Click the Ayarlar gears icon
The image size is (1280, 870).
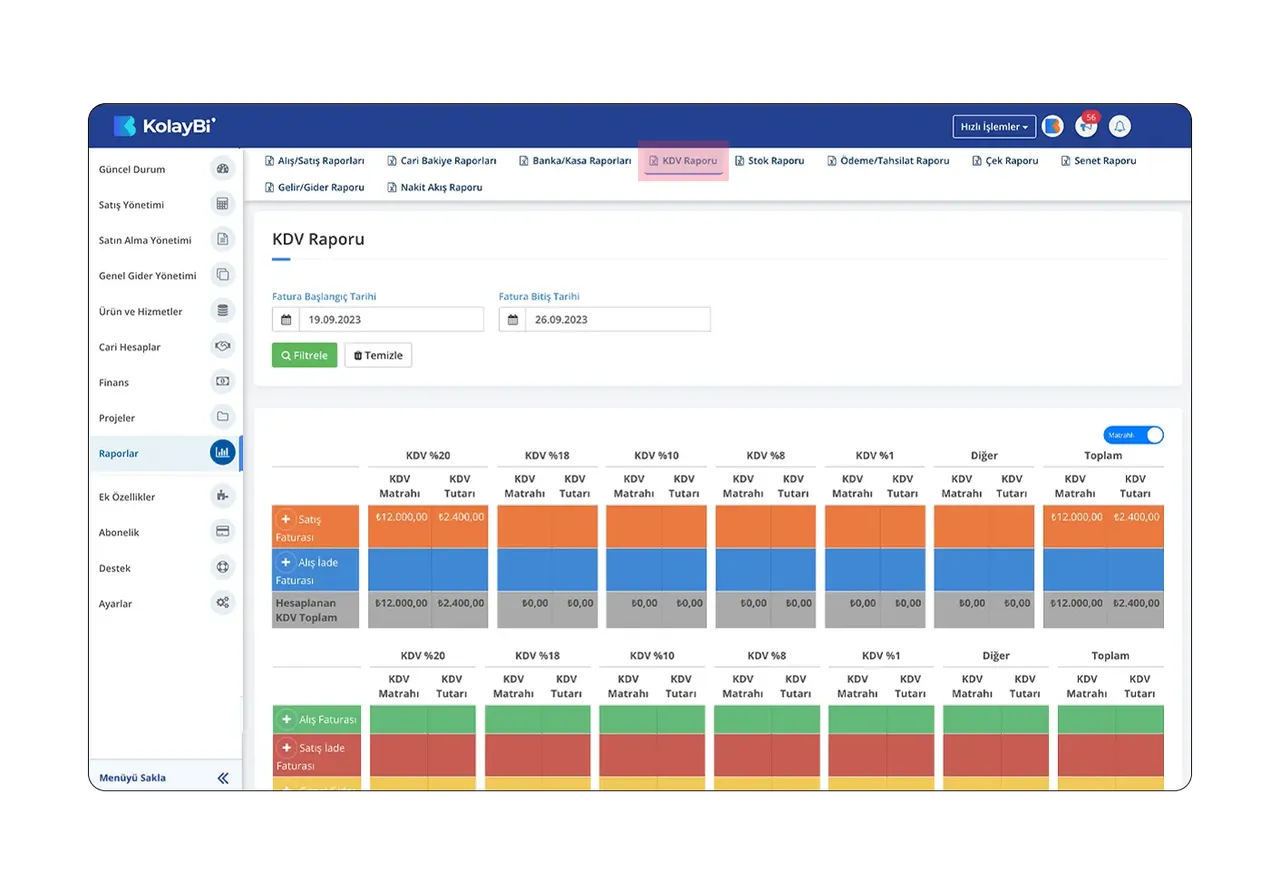point(222,603)
